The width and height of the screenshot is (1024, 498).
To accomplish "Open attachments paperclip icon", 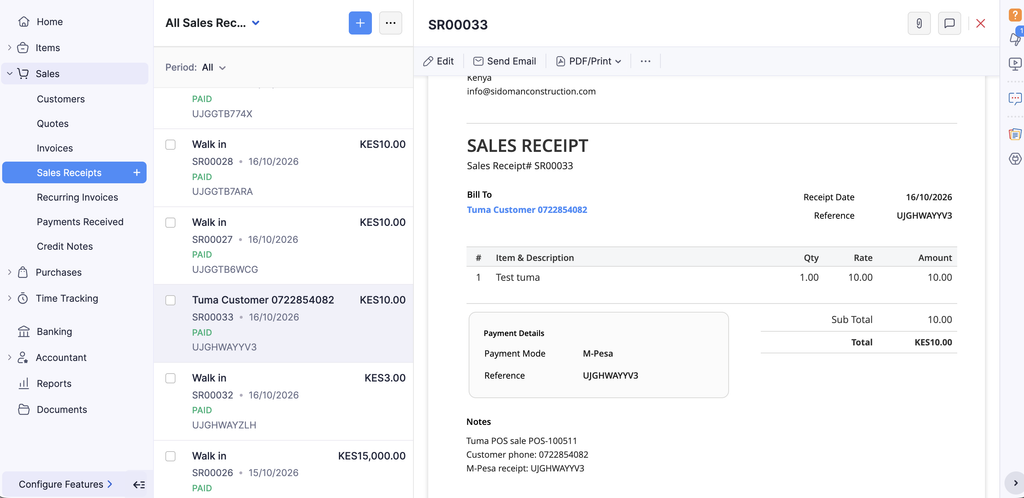I will (919, 23).
